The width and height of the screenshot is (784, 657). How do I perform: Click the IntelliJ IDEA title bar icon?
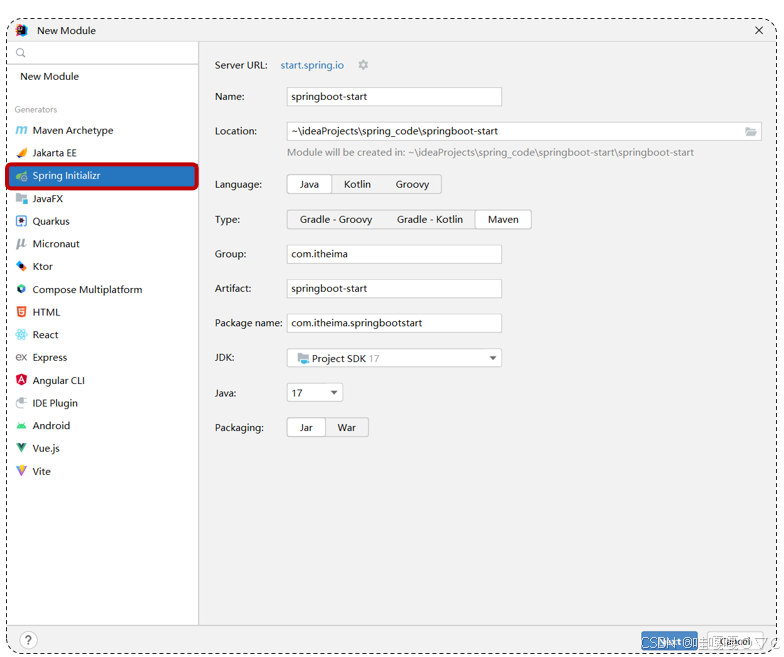click(x=21, y=30)
